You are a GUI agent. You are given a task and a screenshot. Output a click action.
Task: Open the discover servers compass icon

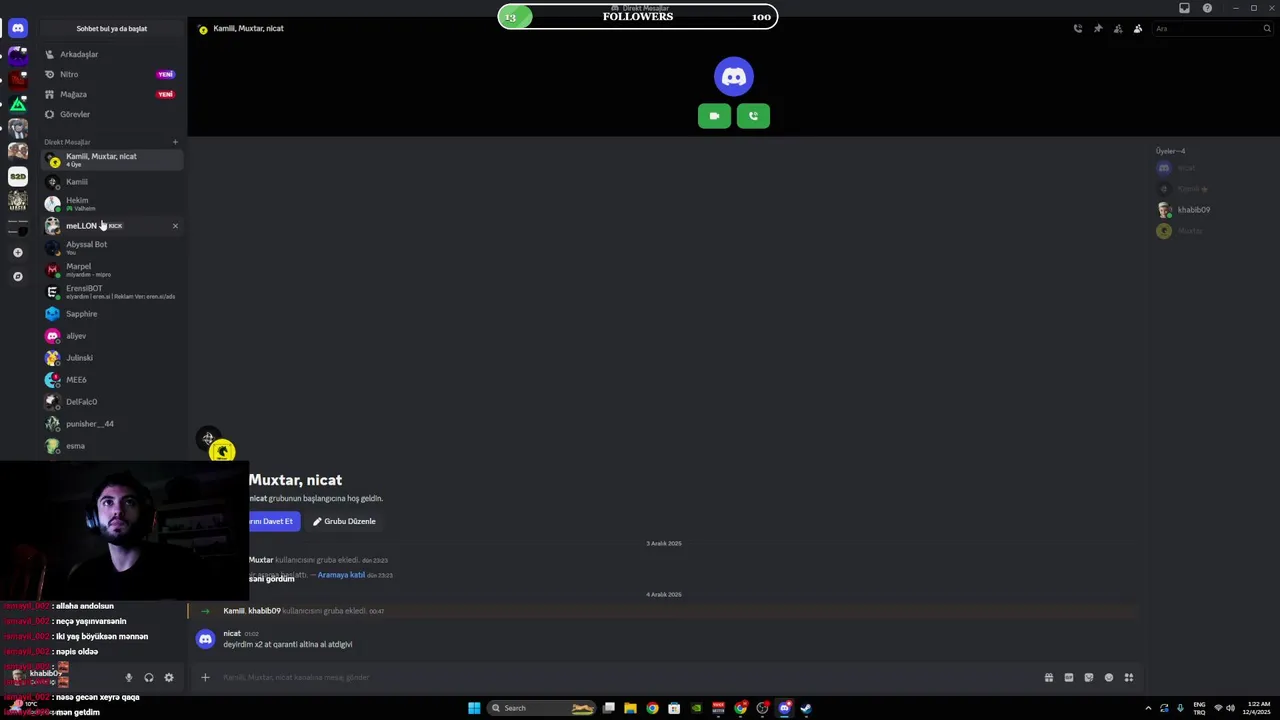[x=18, y=276]
